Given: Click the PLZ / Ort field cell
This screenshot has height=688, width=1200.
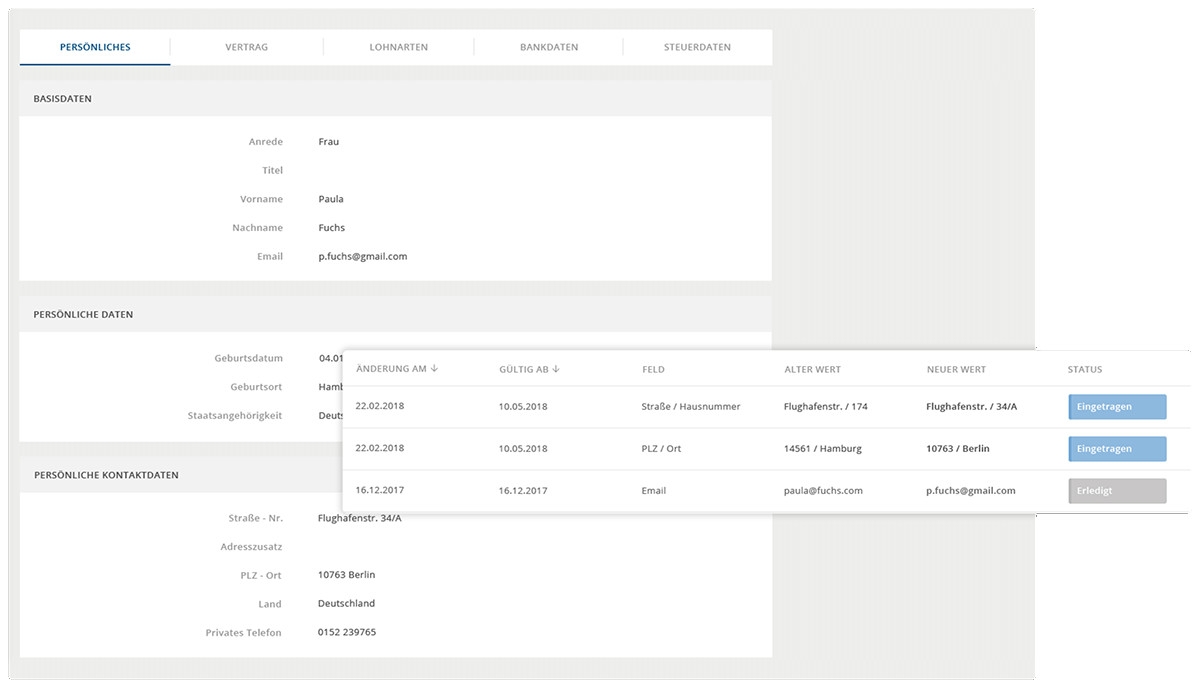Looking at the screenshot, I should [661, 449].
